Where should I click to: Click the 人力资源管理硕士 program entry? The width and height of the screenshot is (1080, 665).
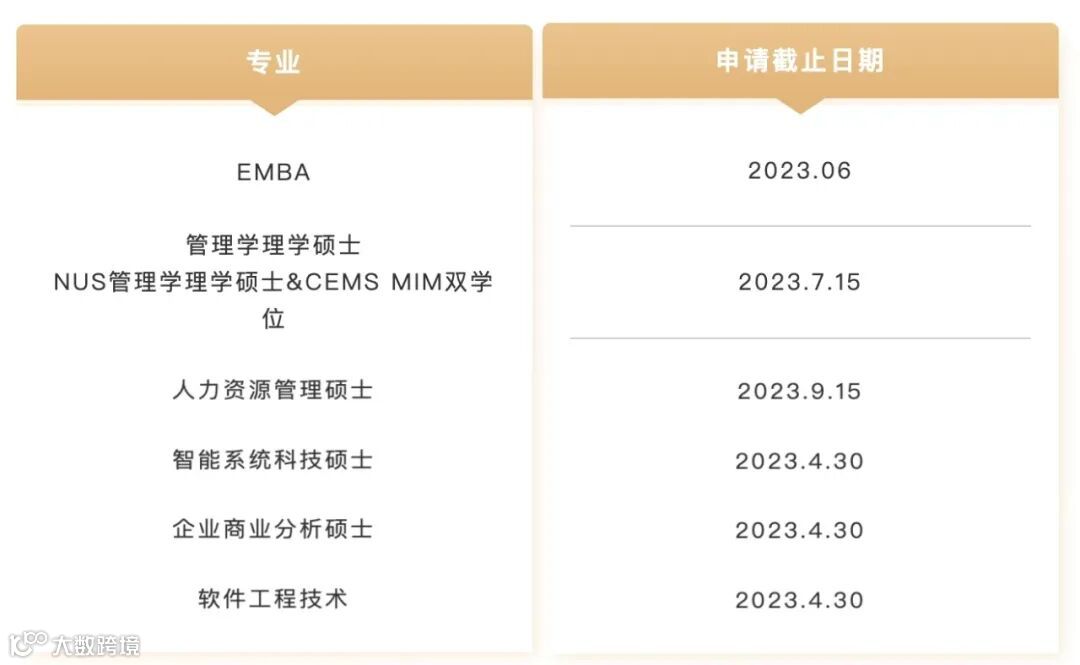(x=273, y=390)
